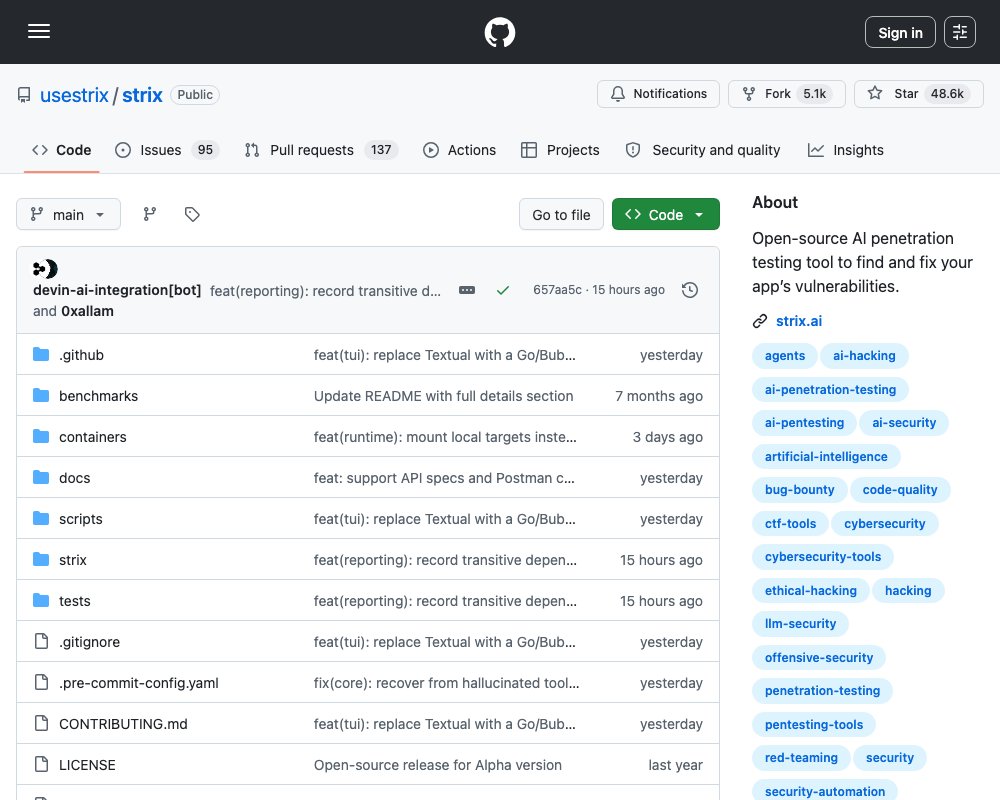Open commit 657aa5c link
The width and height of the screenshot is (1000, 800).
point(557,290)
